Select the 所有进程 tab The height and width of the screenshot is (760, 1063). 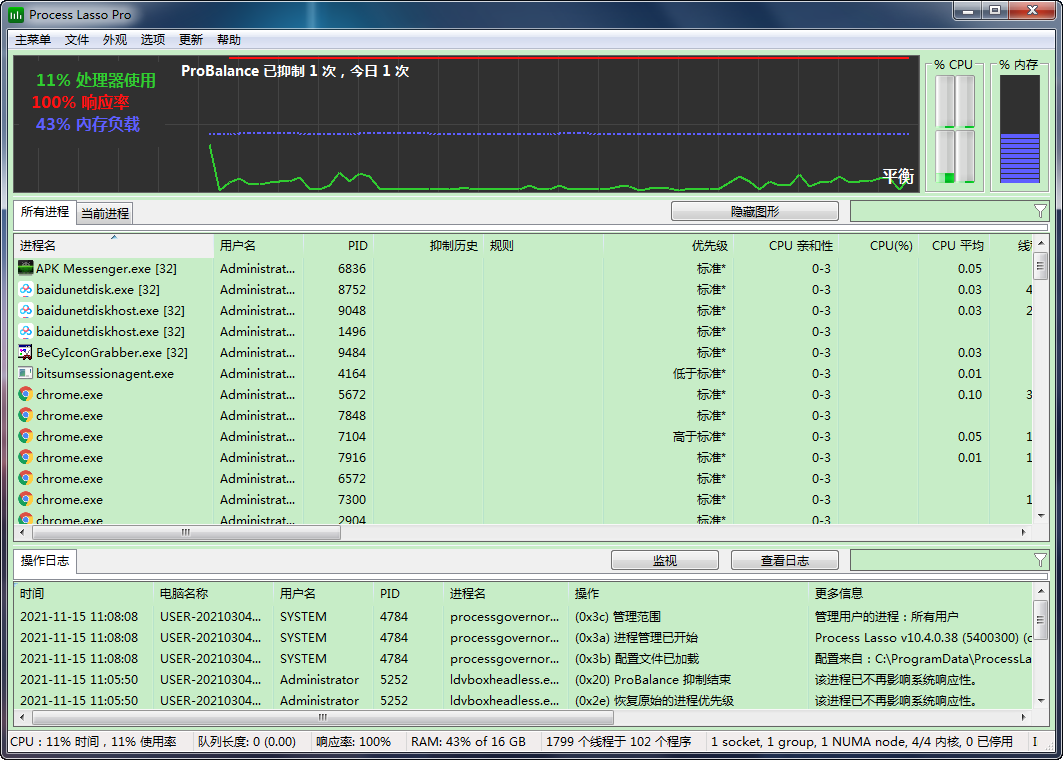pyautogui.click(x=45, y=212)
